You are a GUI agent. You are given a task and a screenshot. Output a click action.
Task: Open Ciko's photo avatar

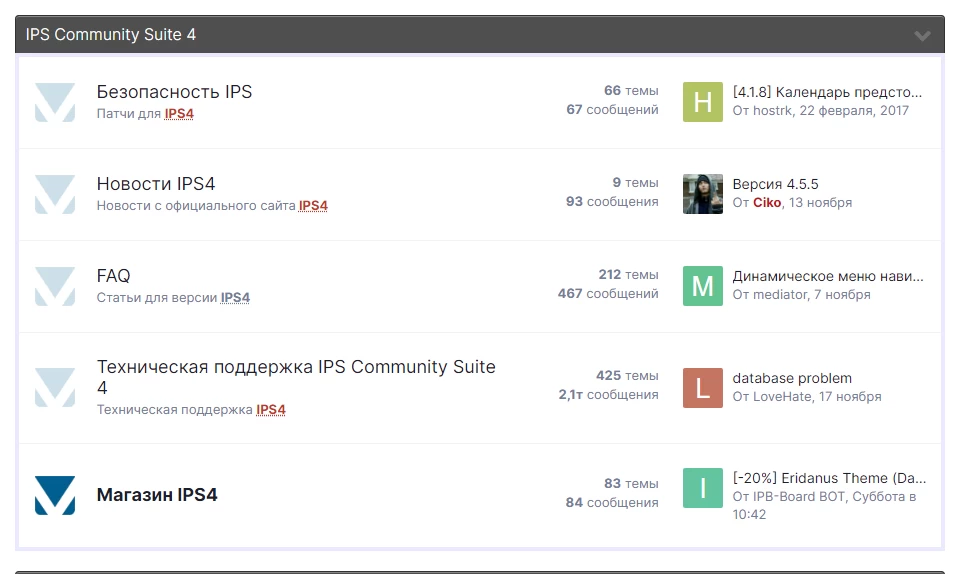(x=703, y=194)
